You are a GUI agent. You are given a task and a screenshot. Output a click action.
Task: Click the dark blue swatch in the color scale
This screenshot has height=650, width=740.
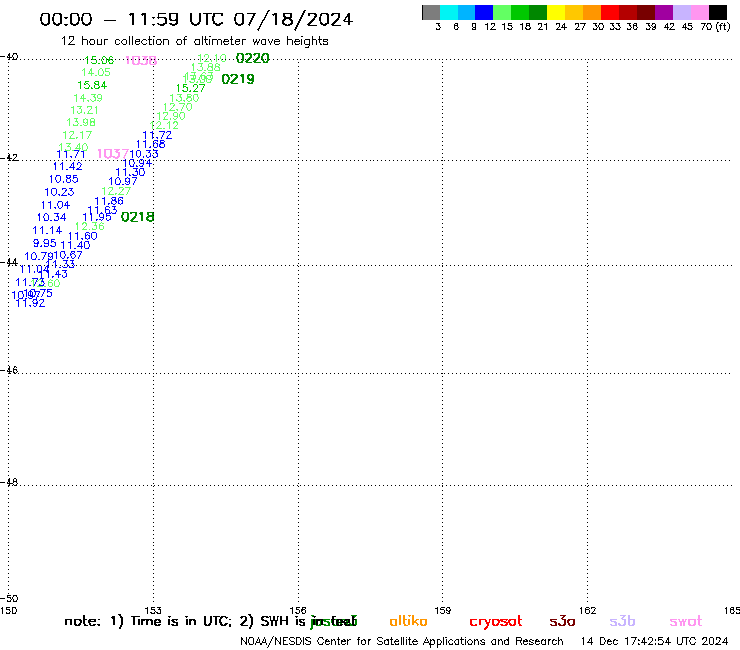click(x=484, y=12)
